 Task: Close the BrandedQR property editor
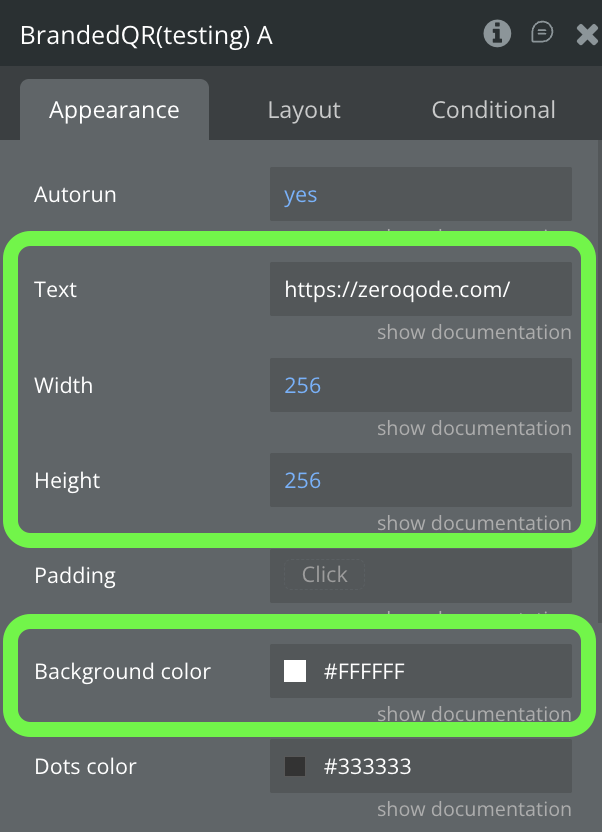tap(588, 35)
